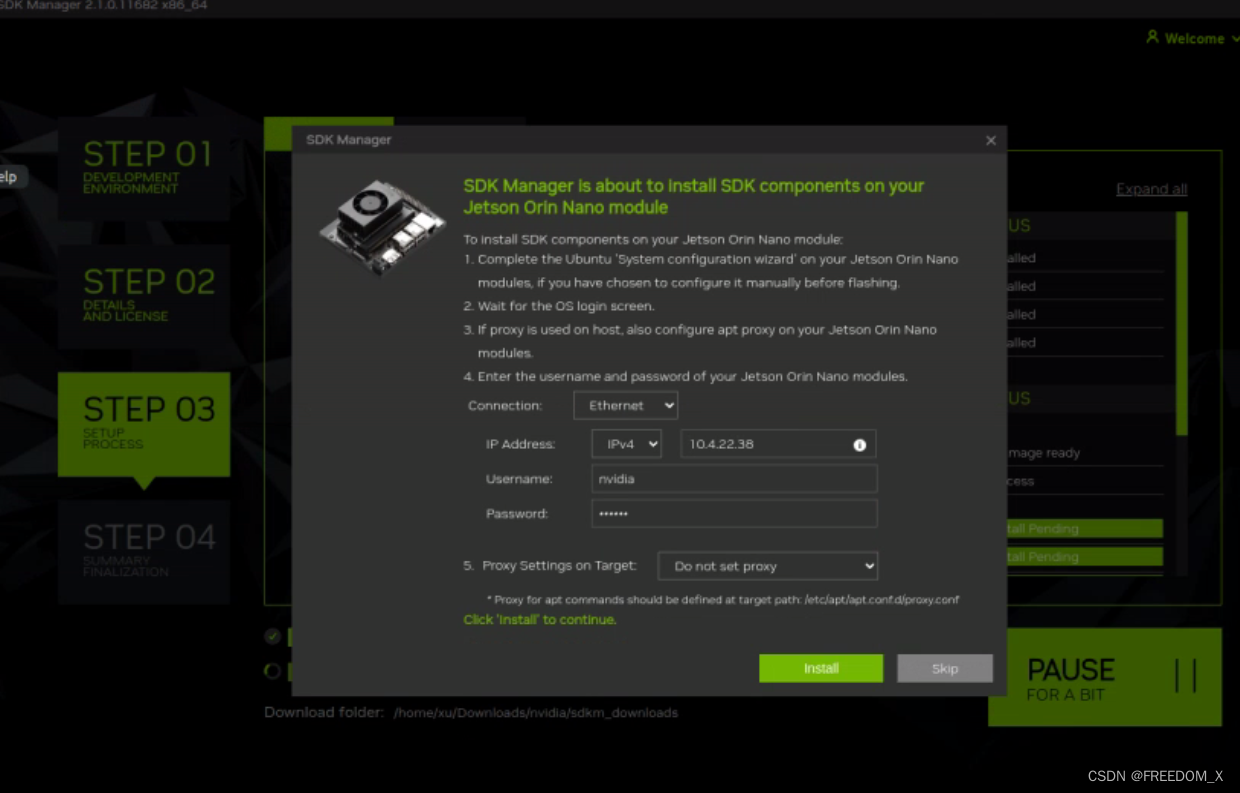
Task: Change the IPv4 address type dropdown
Action: [x=626, y=444]
